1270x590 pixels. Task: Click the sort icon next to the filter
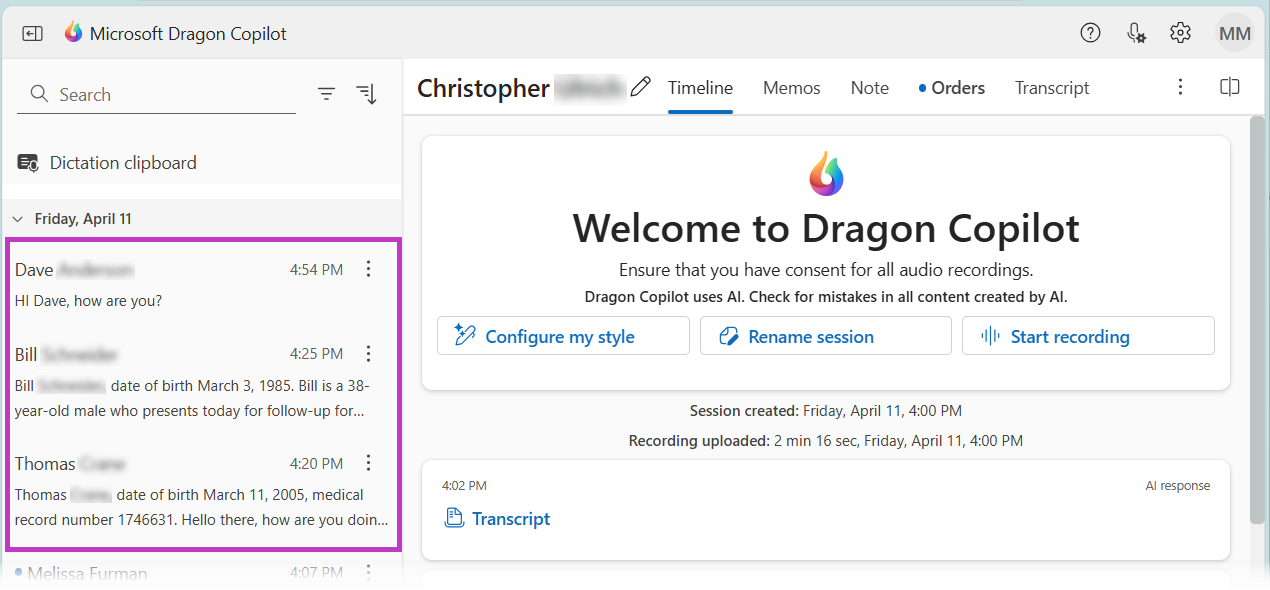tap(367, 93)
